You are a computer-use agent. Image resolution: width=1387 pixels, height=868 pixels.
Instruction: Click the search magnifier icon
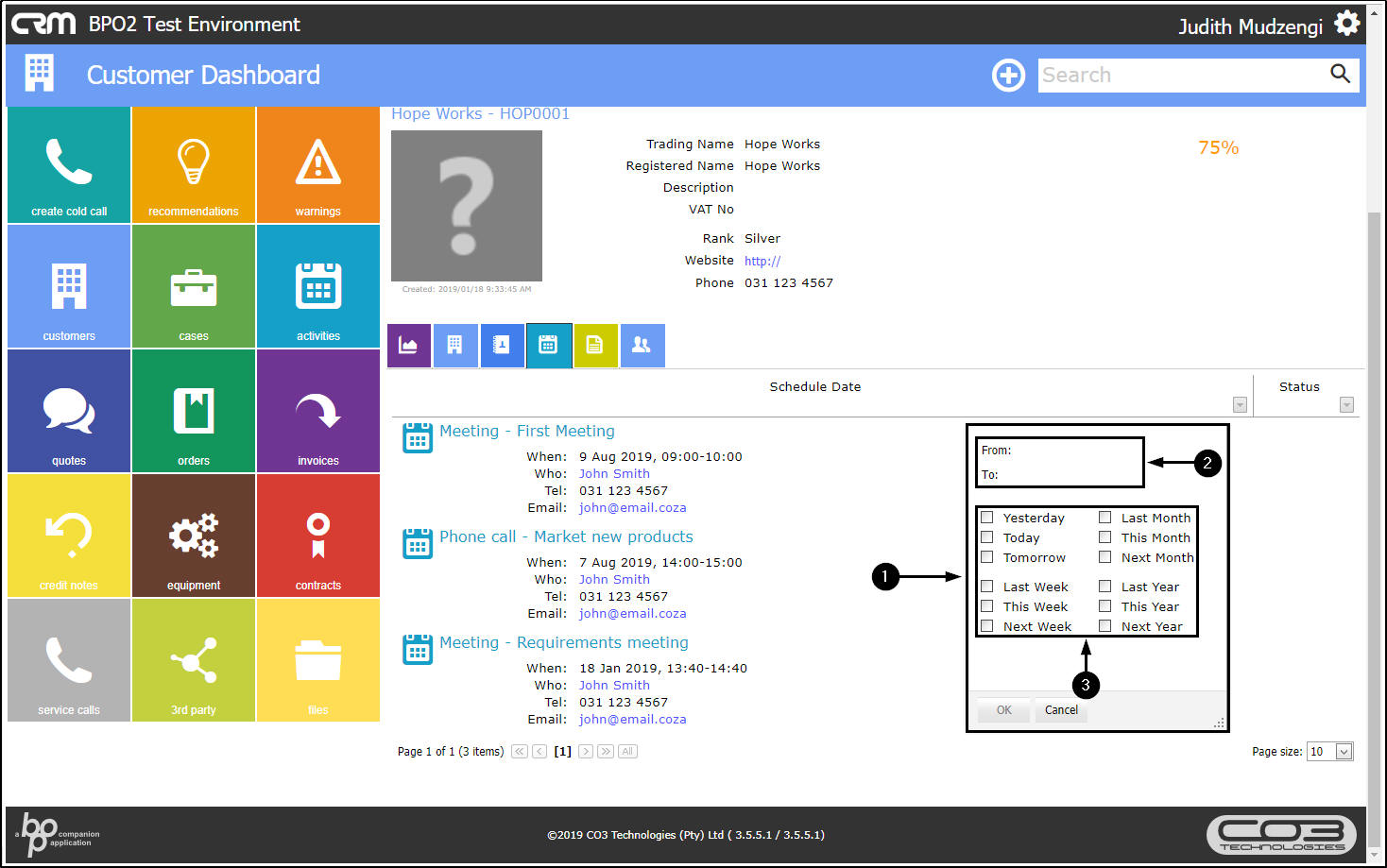pos(1340,74)
